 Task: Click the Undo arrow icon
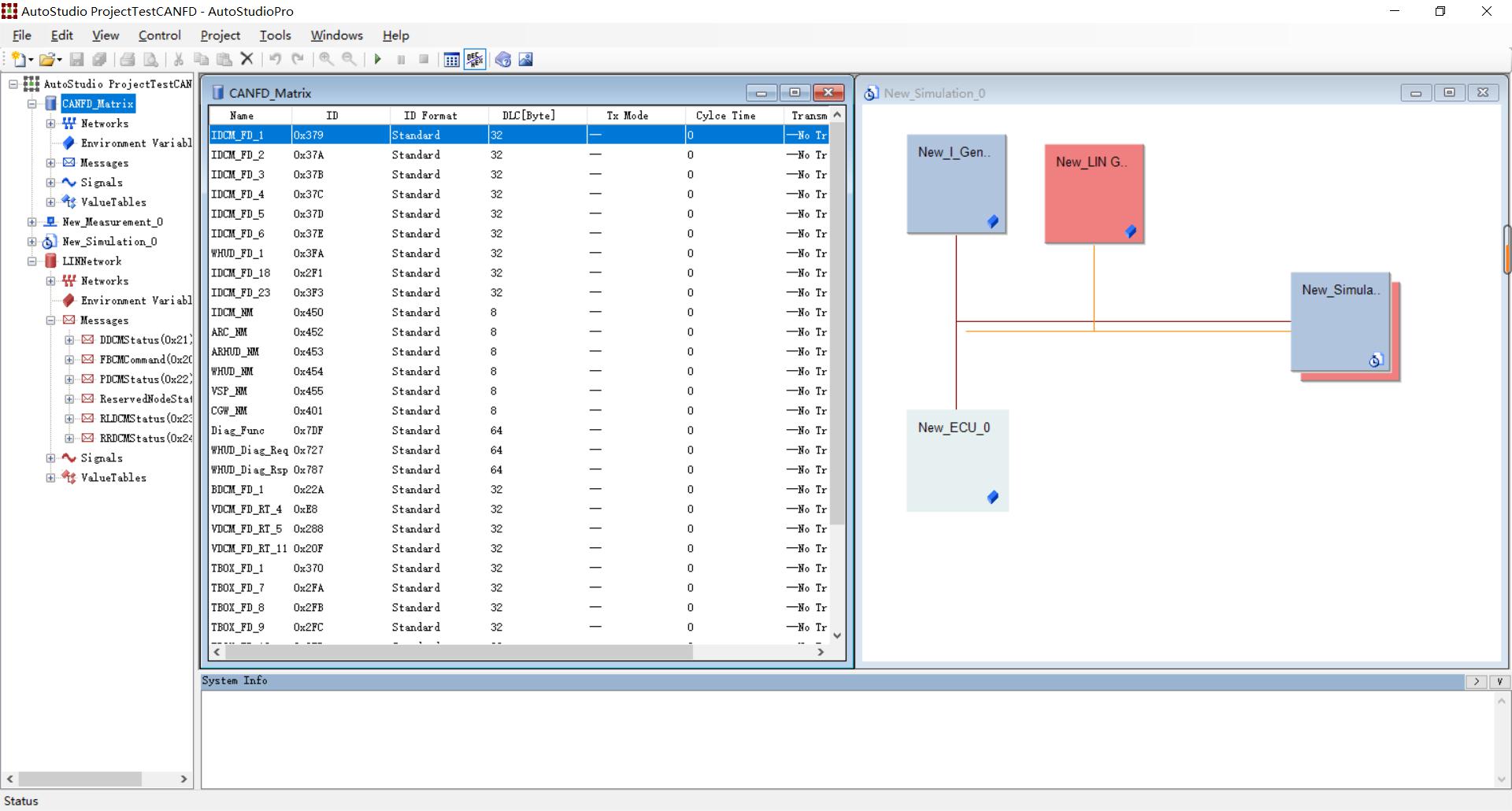(x=275, y=59)
